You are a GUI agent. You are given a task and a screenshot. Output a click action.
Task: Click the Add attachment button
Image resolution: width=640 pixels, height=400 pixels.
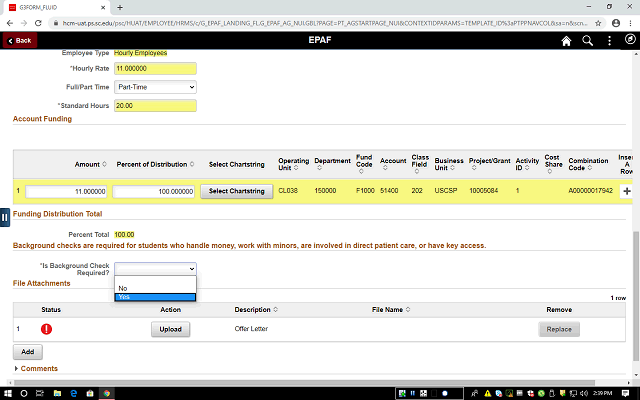pyautogui.click(x=28, y=352)
